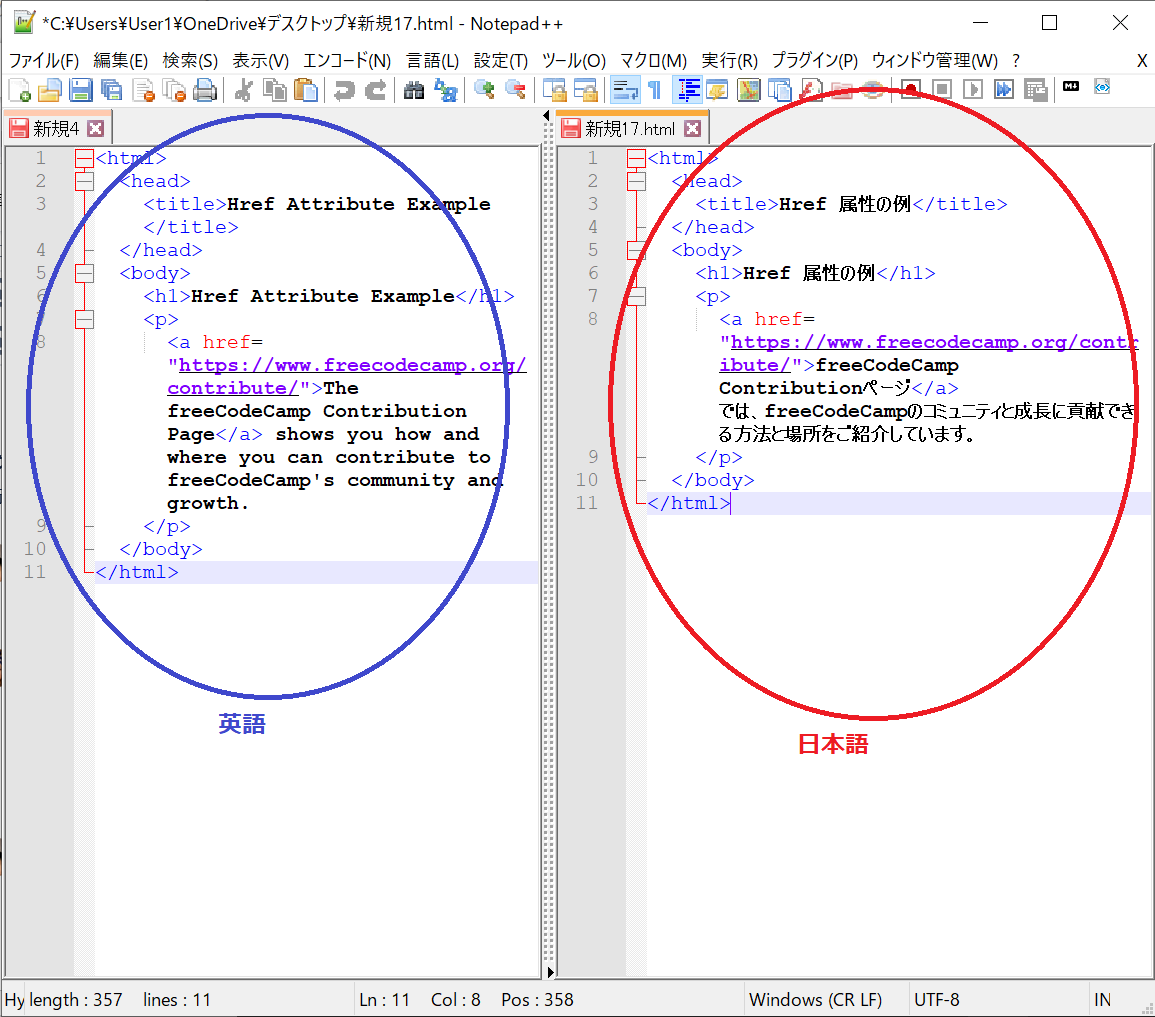
Task: Click the Windows (CR LF) status bar field
Action: [x=815, y=999]
